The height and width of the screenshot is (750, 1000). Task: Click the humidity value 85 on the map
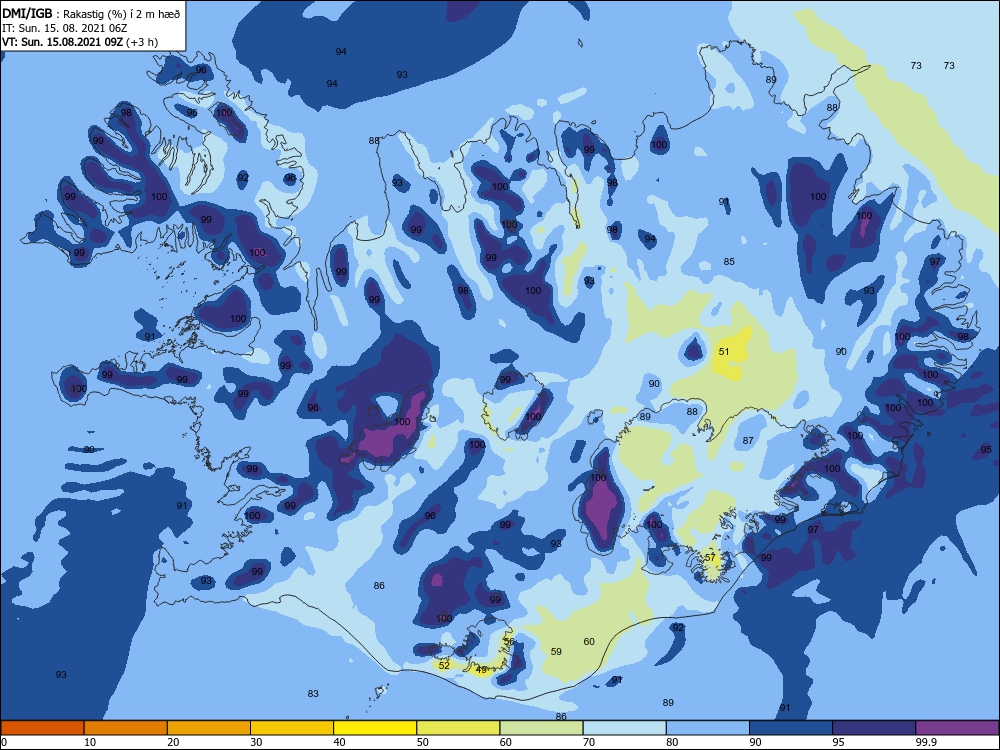point(729,261)
